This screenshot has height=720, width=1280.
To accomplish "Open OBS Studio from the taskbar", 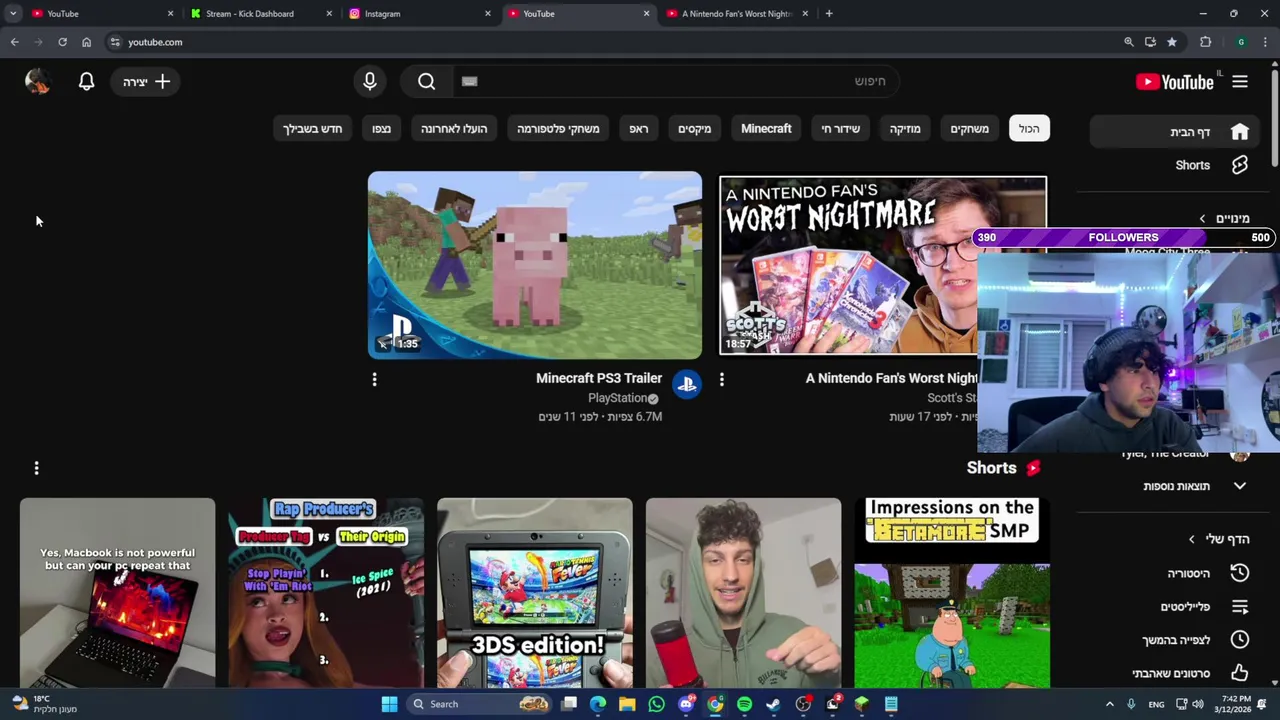I will coord(803,704).
